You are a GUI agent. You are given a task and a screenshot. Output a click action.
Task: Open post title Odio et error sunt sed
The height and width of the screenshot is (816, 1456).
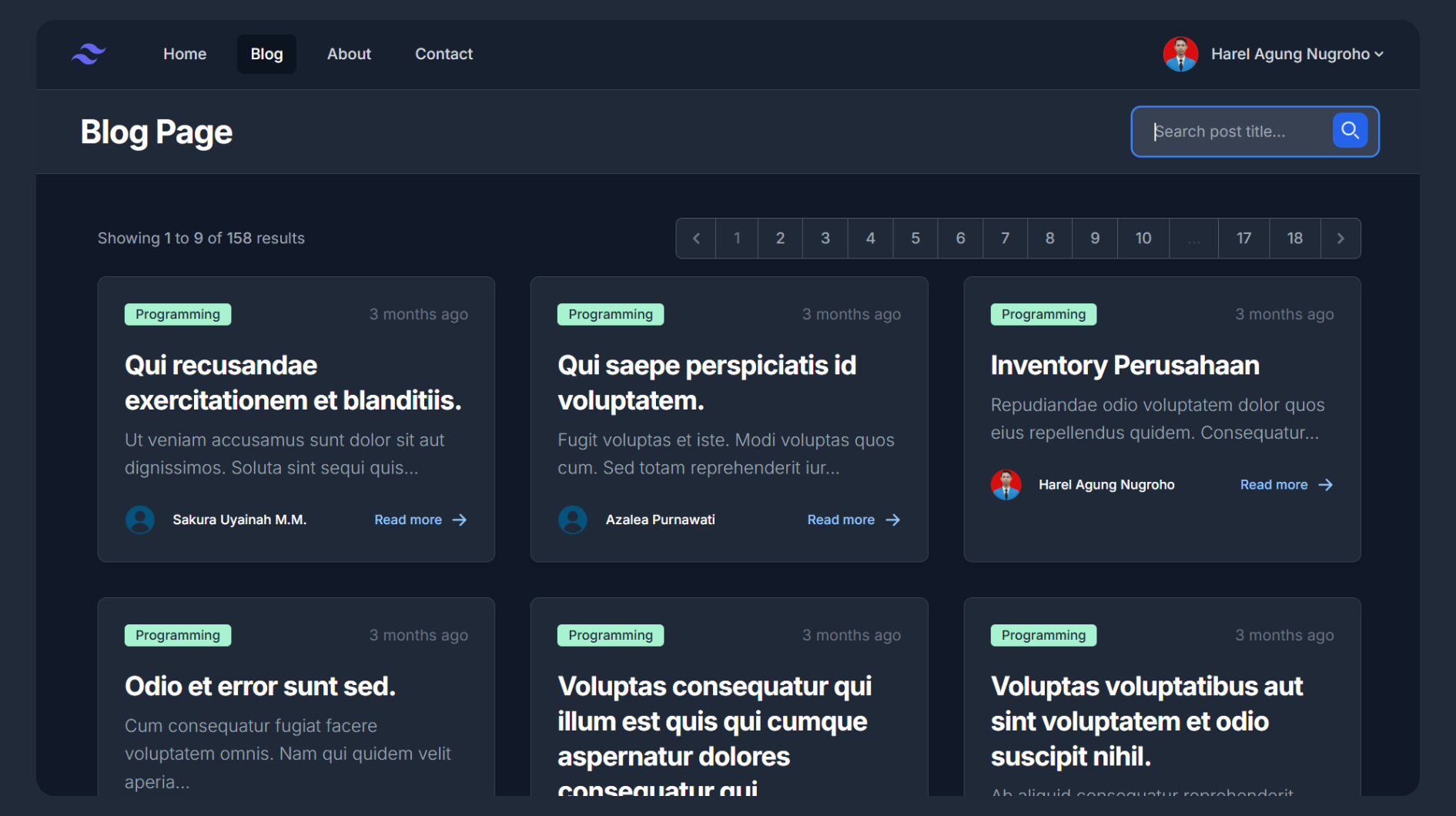(x=260, y=687)
